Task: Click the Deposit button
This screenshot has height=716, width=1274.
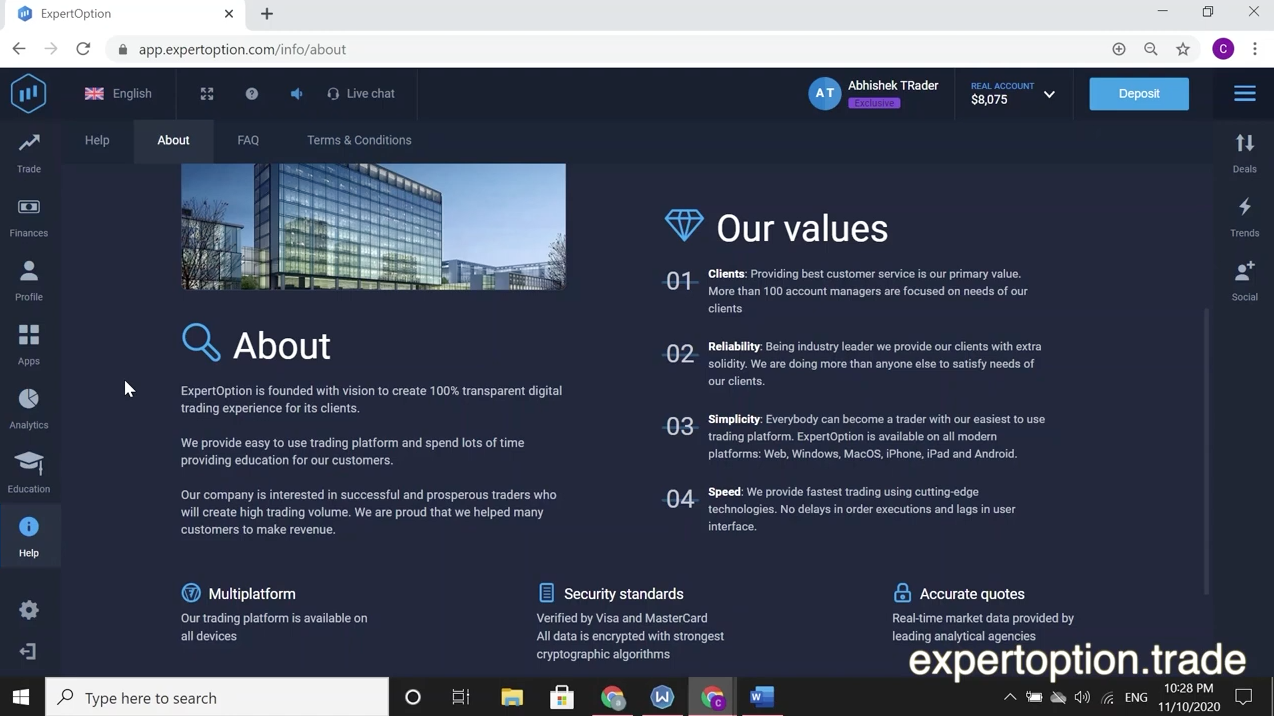Action: pyautogui.click(x=1139, y=94)
